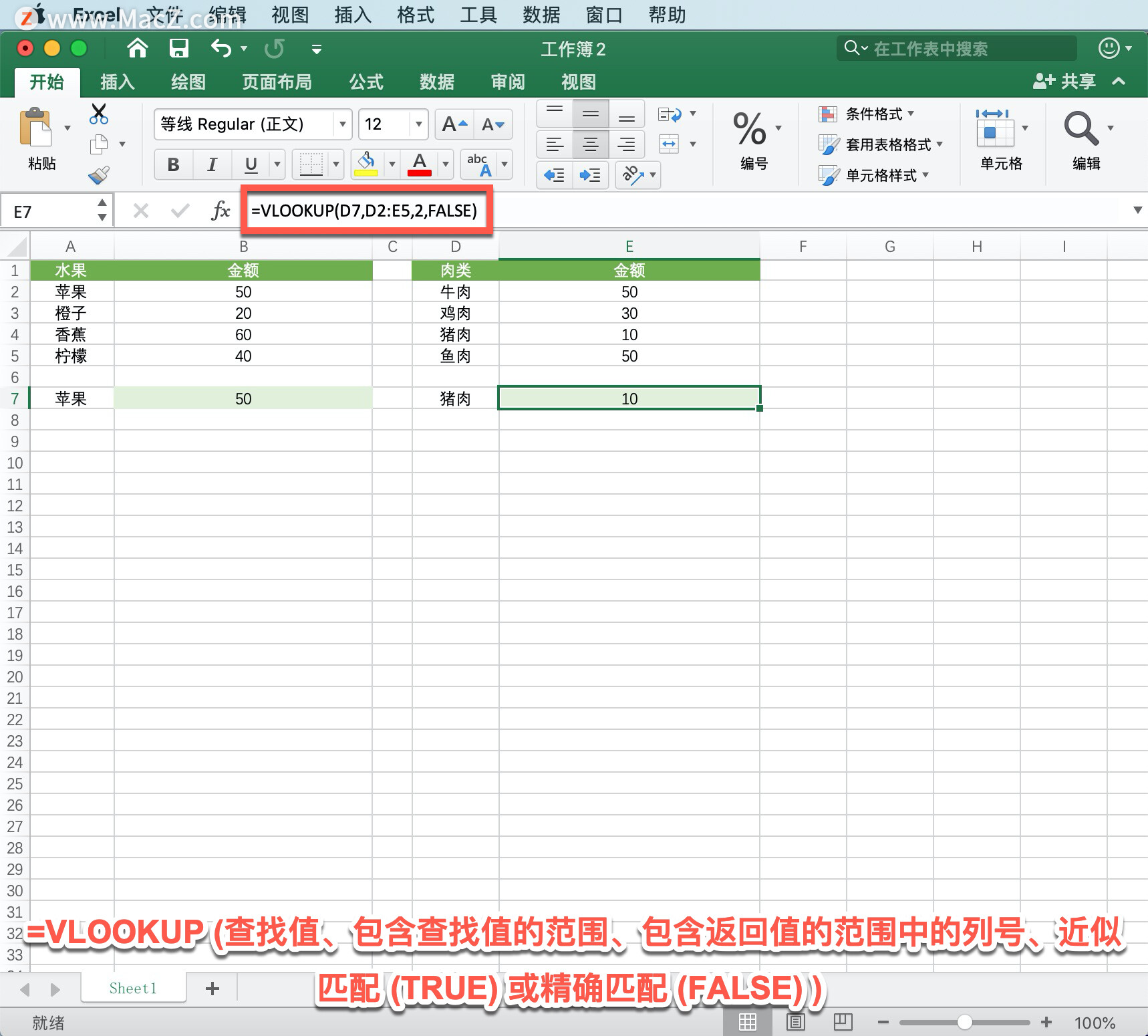Zoom out with the minus button

883,1022
